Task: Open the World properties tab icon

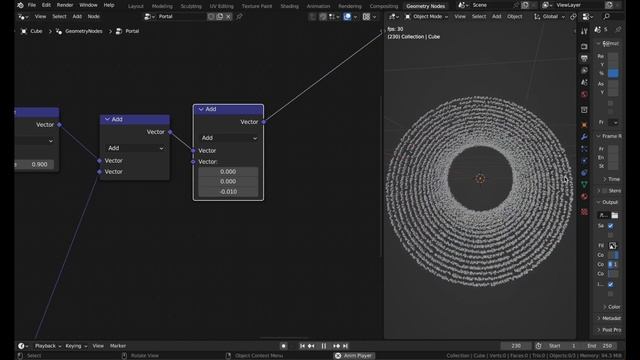Action: [584, 94]
